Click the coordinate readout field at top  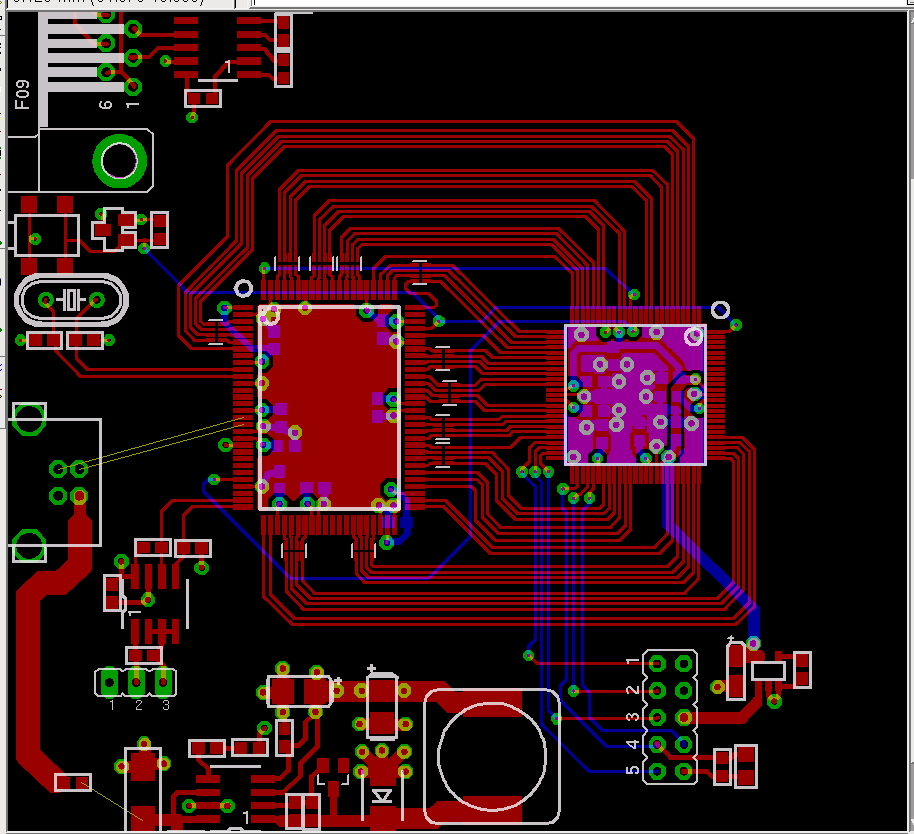pyautogui.click(x=120, y=3)
